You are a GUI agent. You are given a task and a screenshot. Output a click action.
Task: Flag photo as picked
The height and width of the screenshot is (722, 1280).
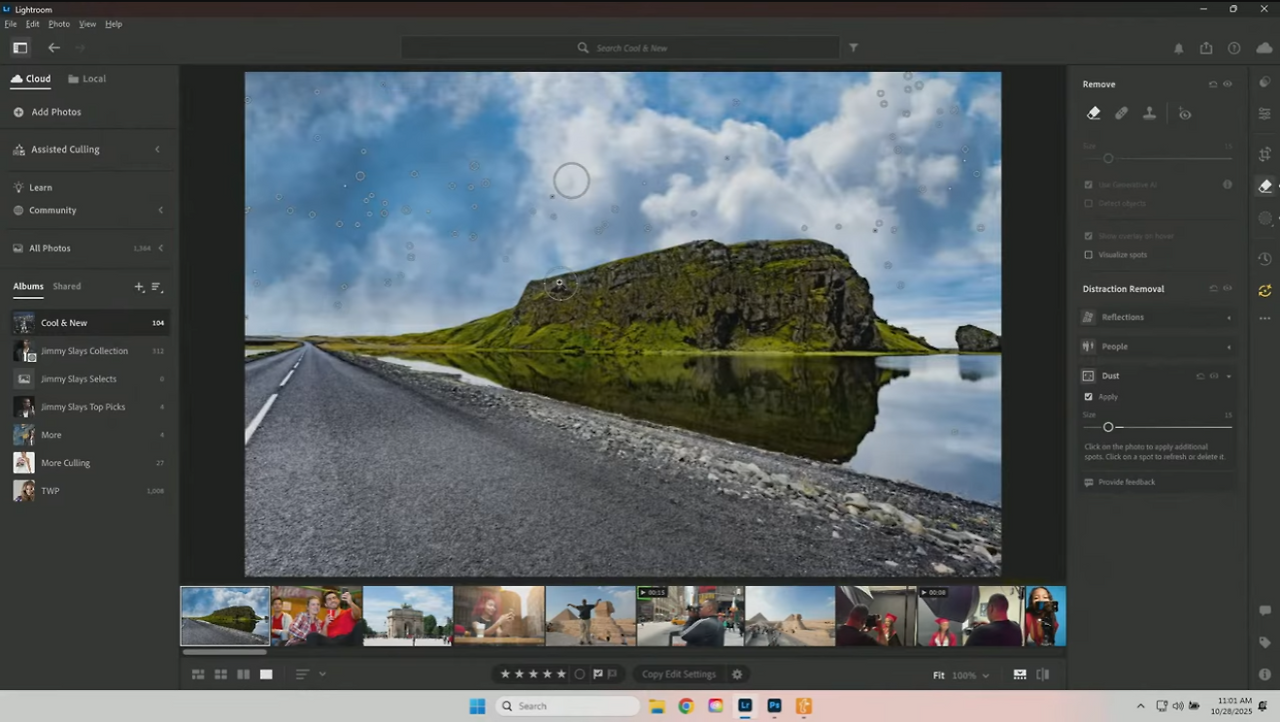(598, 674)
